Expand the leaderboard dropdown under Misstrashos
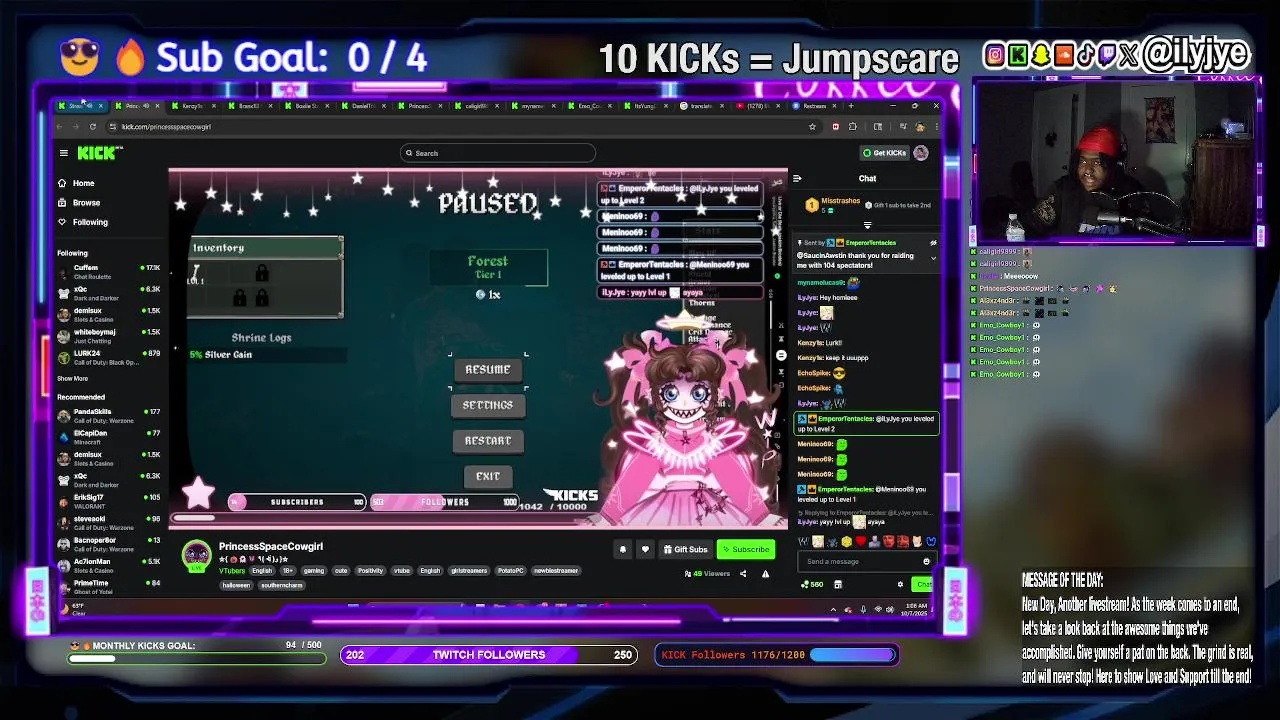Screen dimensions: 1280x720 pos(867,225)
